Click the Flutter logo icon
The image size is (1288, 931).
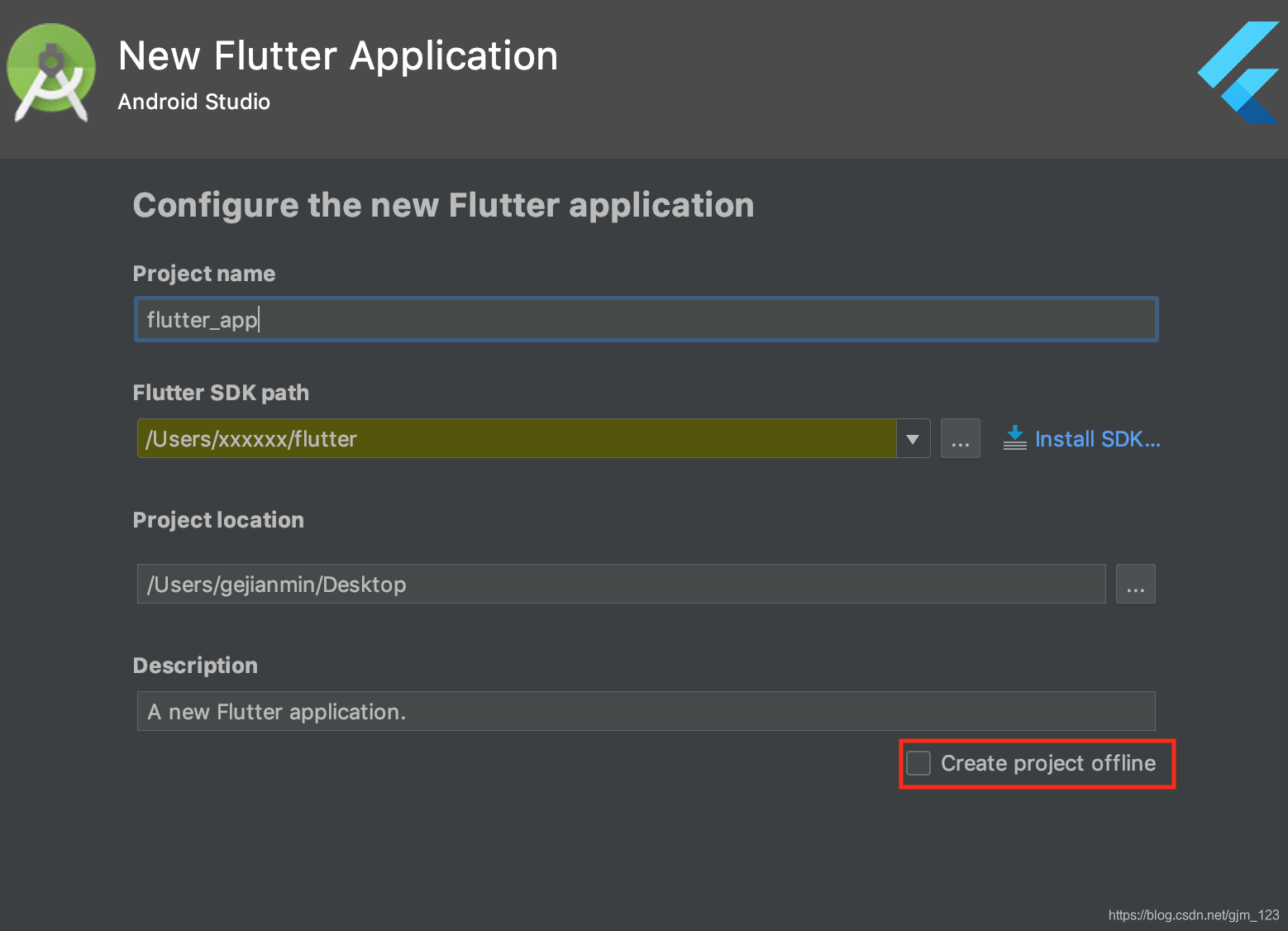tap(1240, 73)
